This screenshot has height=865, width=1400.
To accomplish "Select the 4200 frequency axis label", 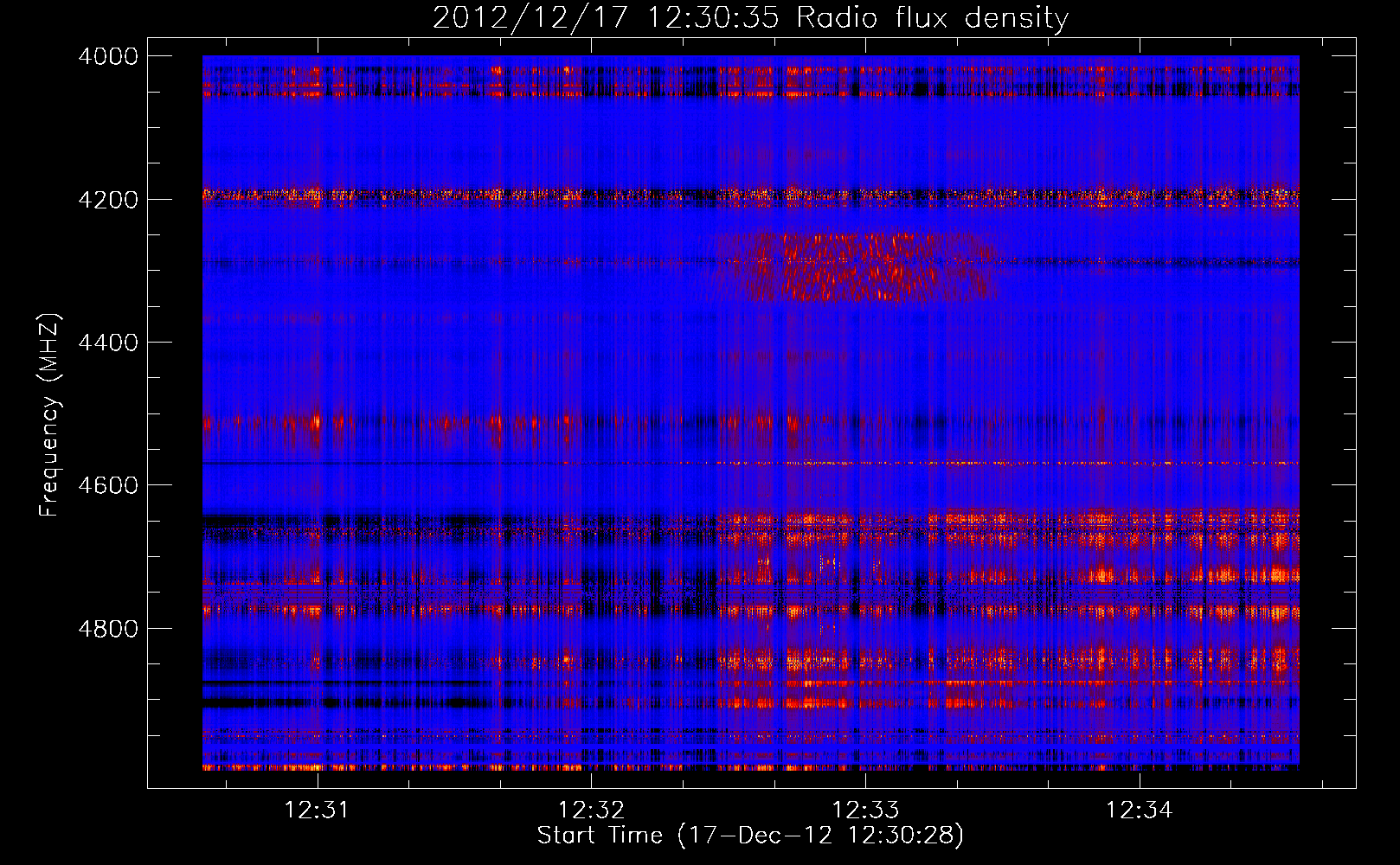I will pyautogui.click(x=108, y=200).
